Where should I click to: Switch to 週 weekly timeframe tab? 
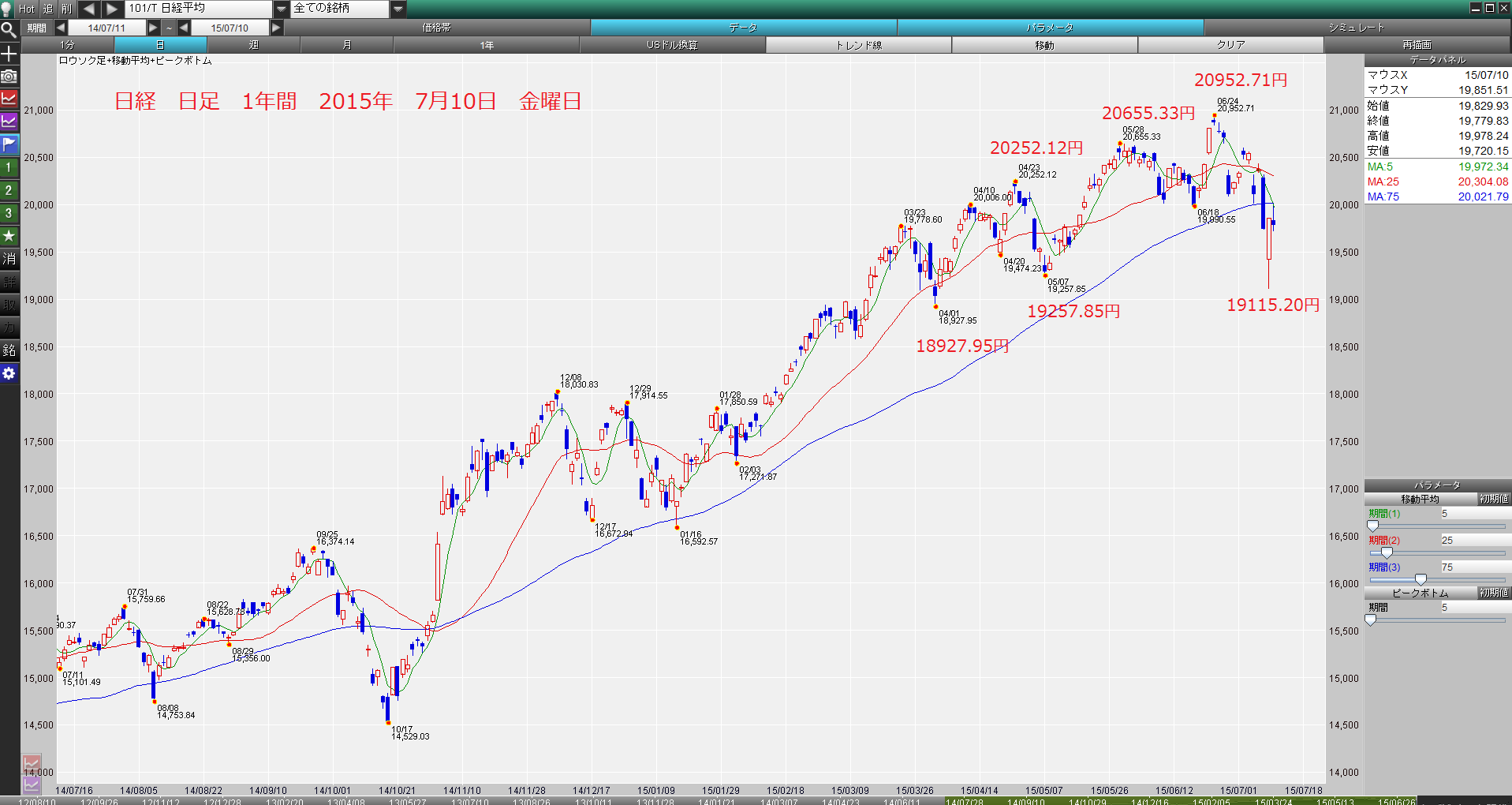[x=253, y=45]
